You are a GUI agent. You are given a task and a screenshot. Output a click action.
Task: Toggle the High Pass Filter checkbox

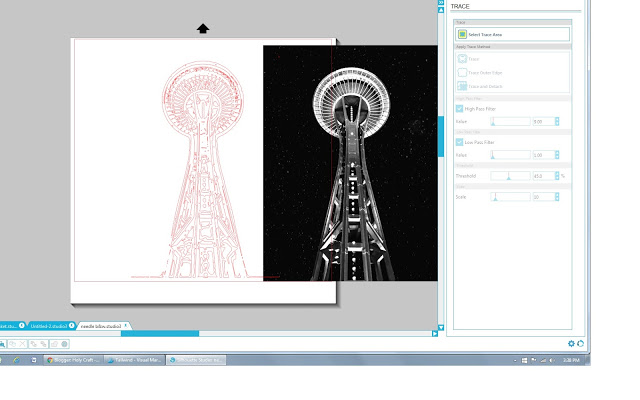pyautogui.click(x=459, y=109)
